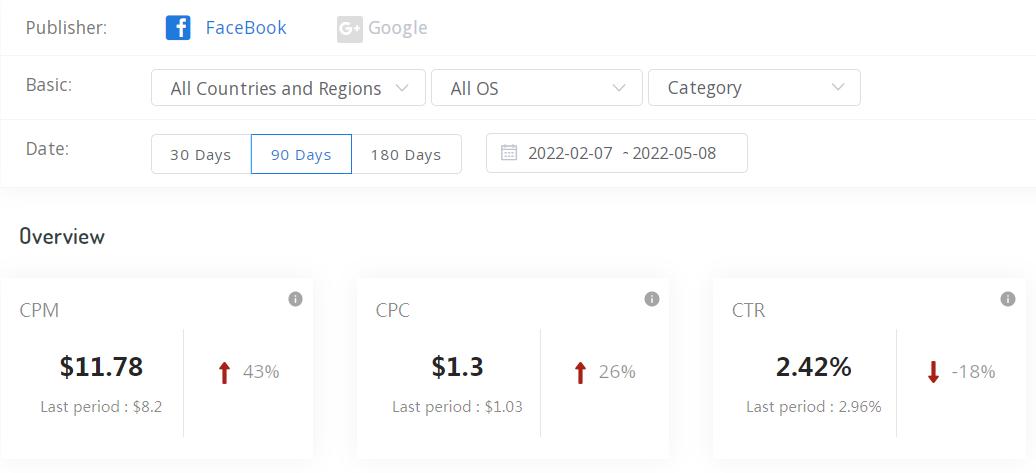Viewport: 1036px width, 473px height.
Task: Click the calendar icon in date field
Action: tap(509, 153)
